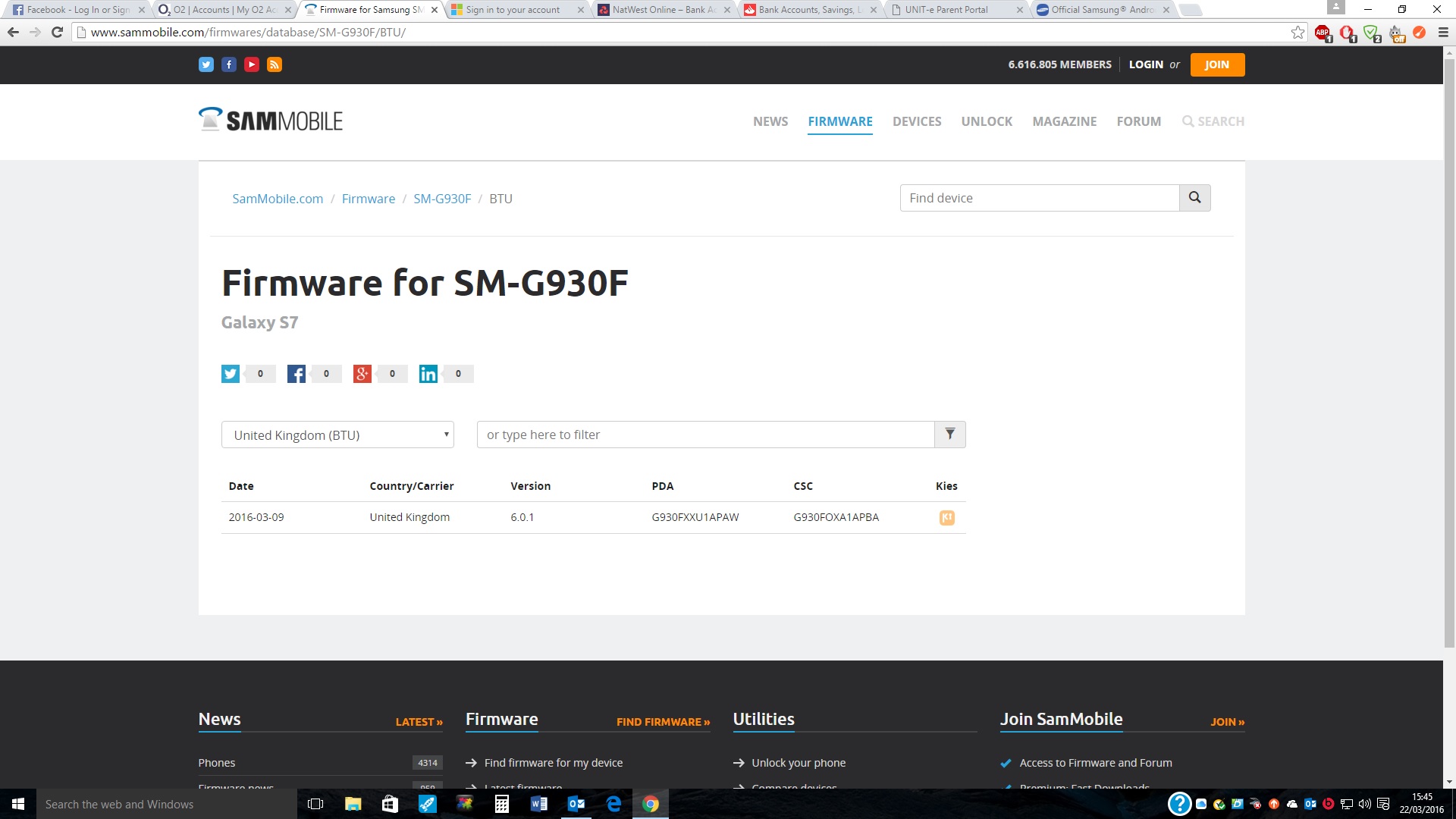Click G930FOXA1APBA CSC cell
Viewport: 1456px width, 819px height.
click(x=836, y=517)
